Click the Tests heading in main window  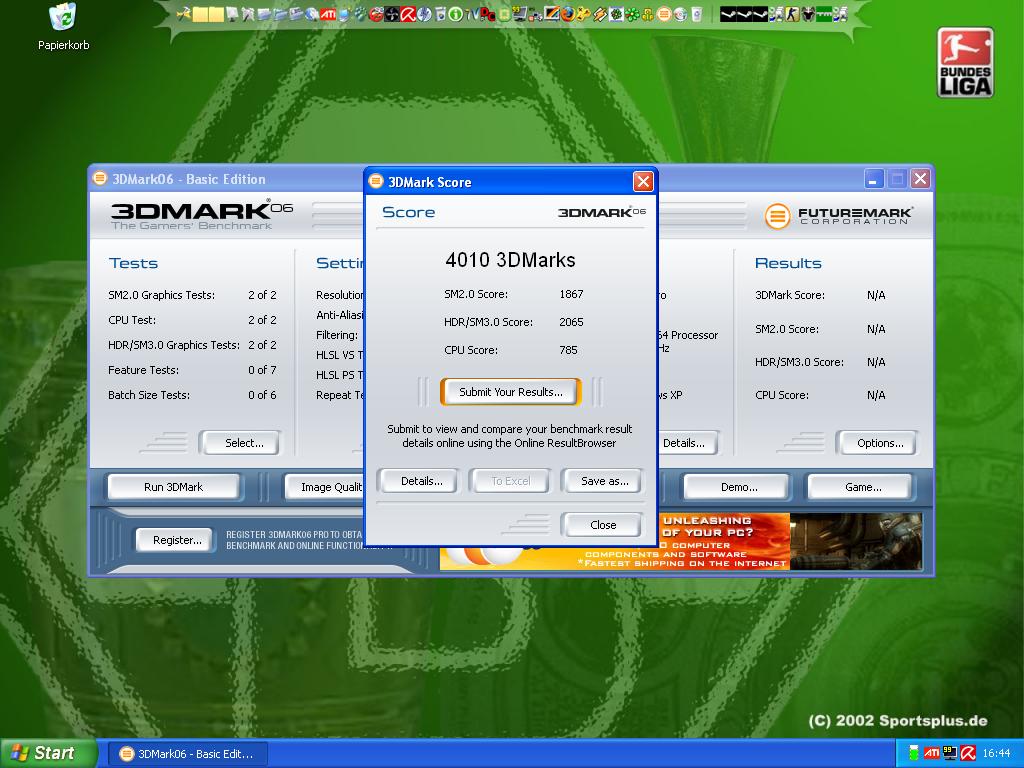point(133,263)
